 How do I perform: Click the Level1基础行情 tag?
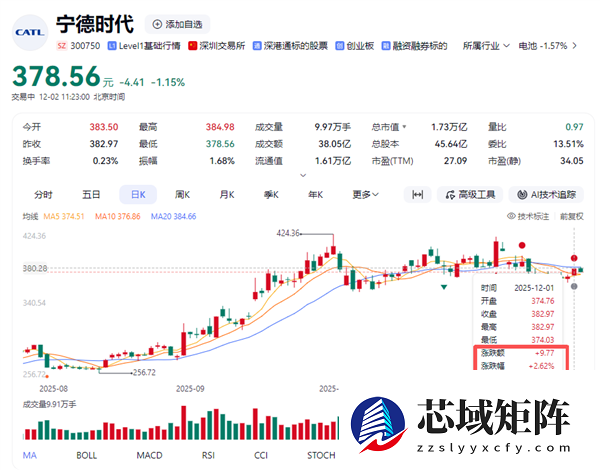point(144,46)
